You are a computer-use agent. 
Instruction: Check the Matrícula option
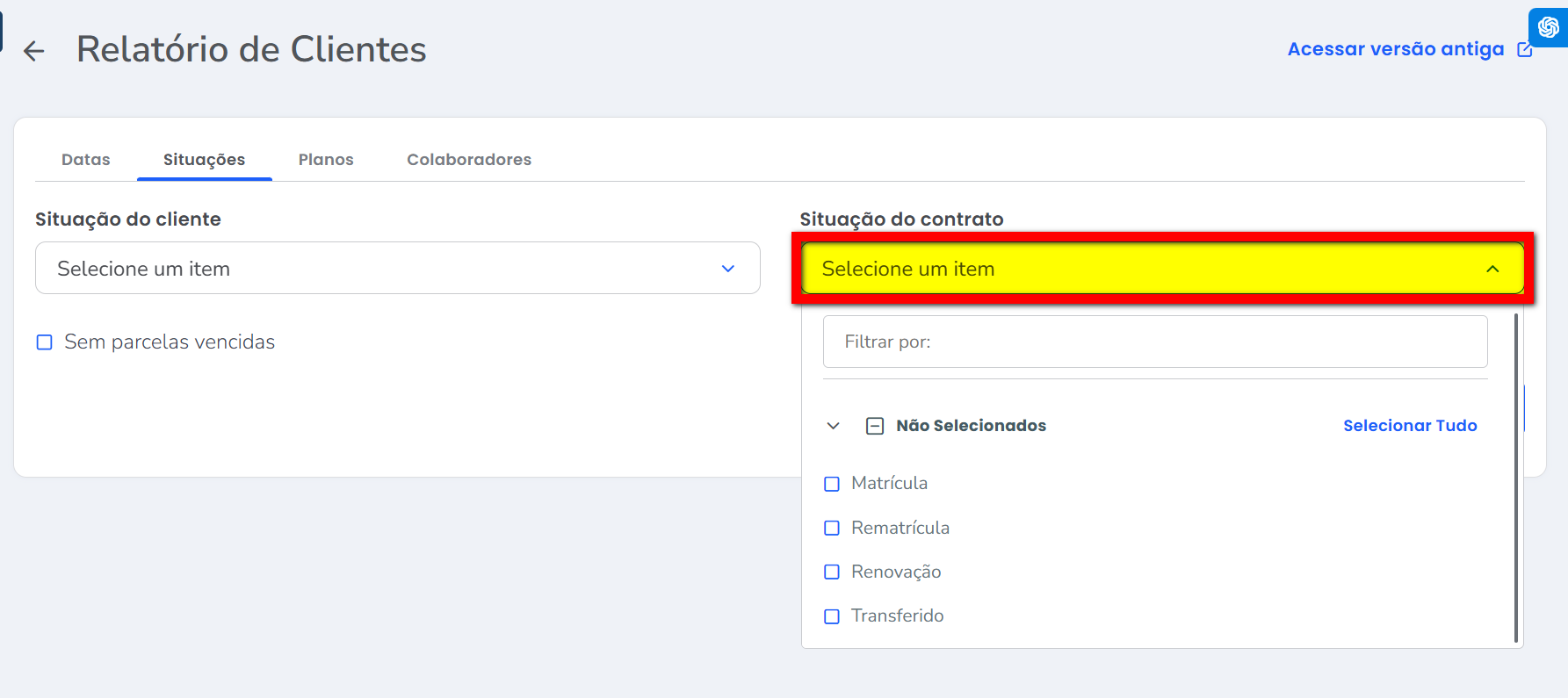tap(832, 484)
